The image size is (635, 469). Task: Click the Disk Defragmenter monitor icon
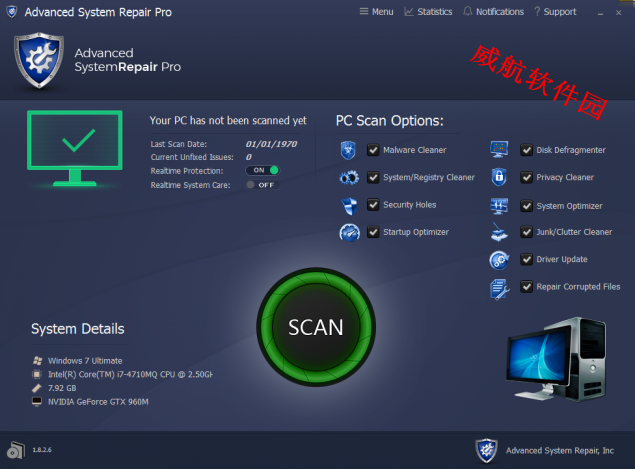click(x=499, y=149)
